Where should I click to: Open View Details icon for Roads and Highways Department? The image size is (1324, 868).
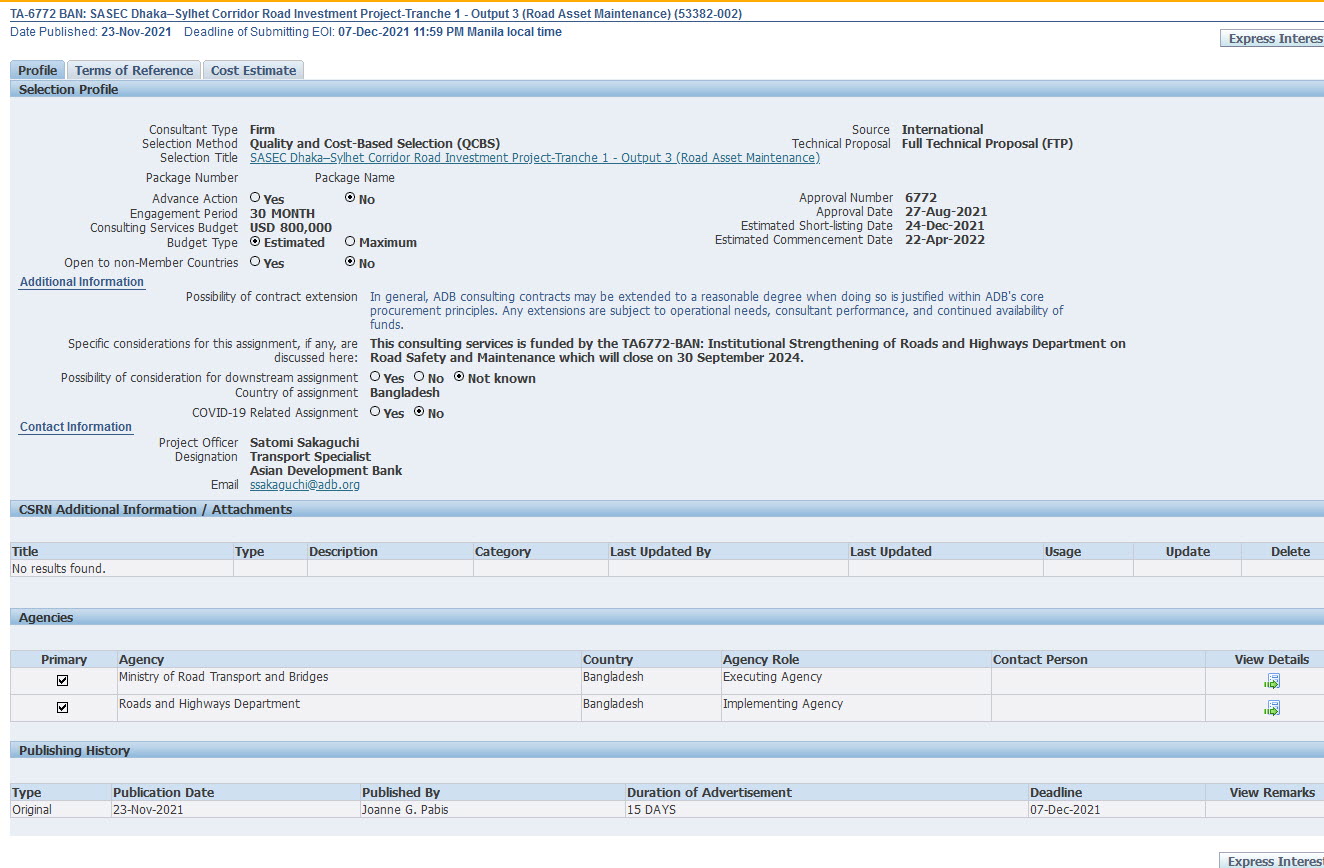click(1271, 708)
